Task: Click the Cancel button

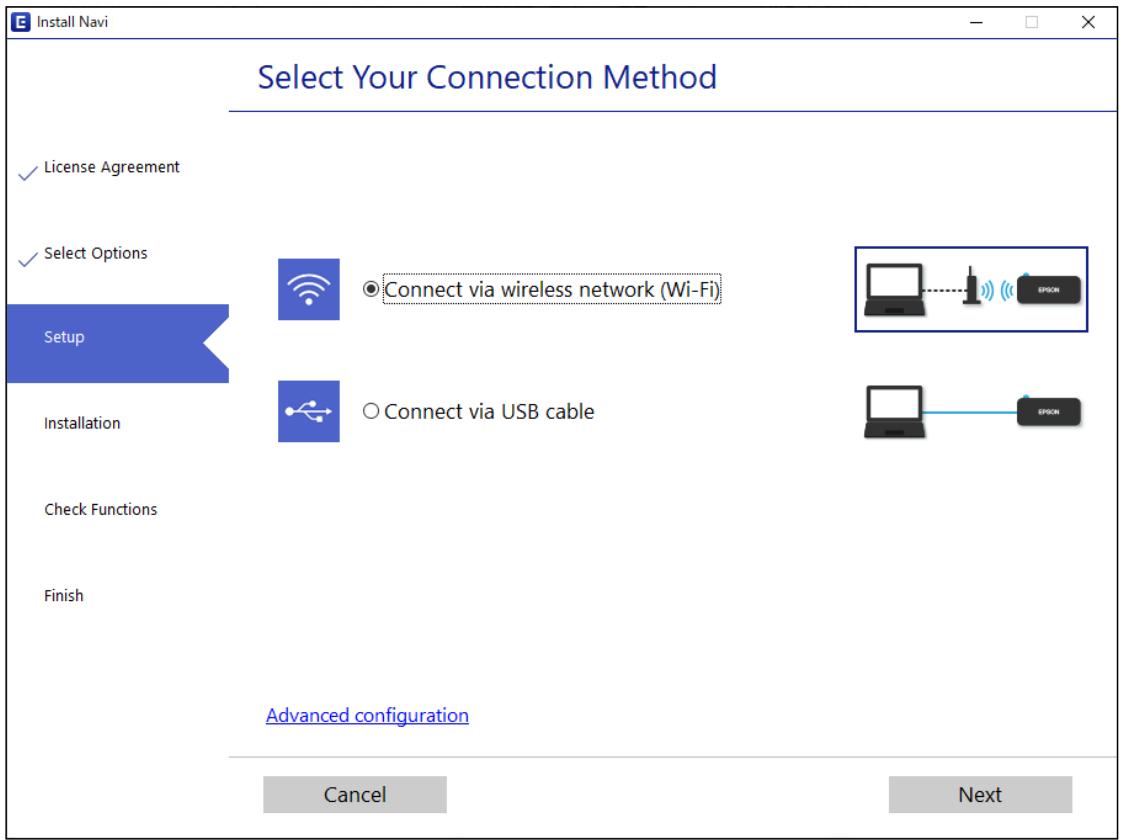Action: pos(355,795)
